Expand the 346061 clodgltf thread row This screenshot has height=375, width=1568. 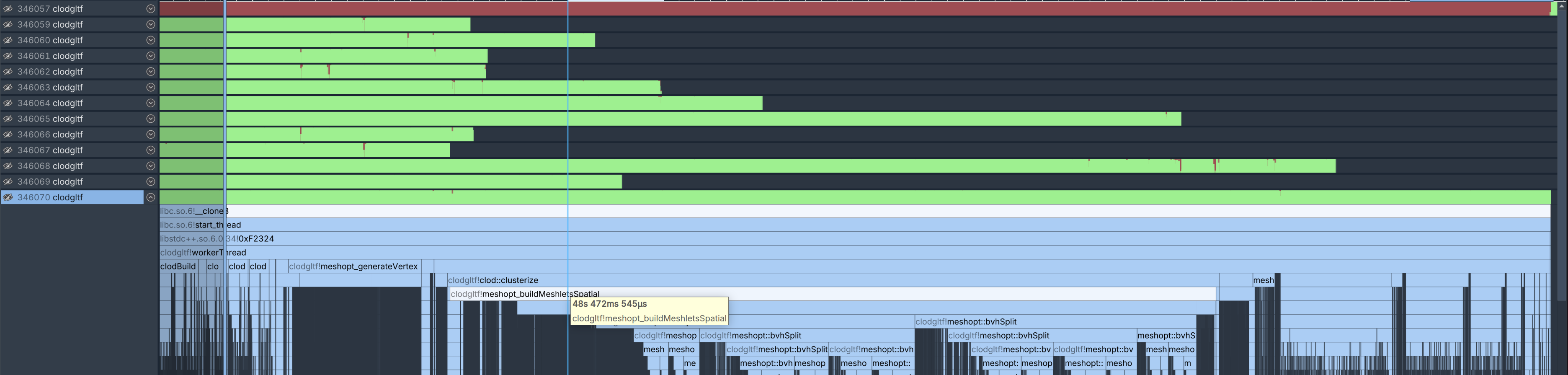(x=150, y=56)
